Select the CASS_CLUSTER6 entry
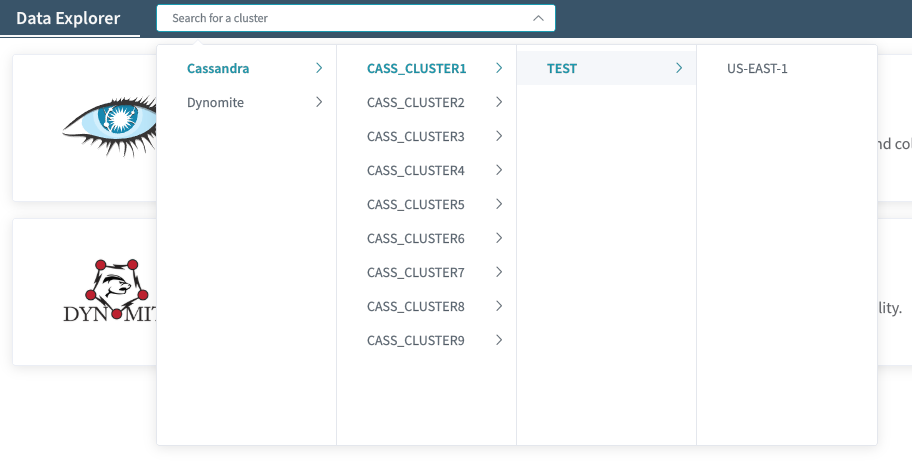This screenshot has height=475, width=912. pos(416,238)
